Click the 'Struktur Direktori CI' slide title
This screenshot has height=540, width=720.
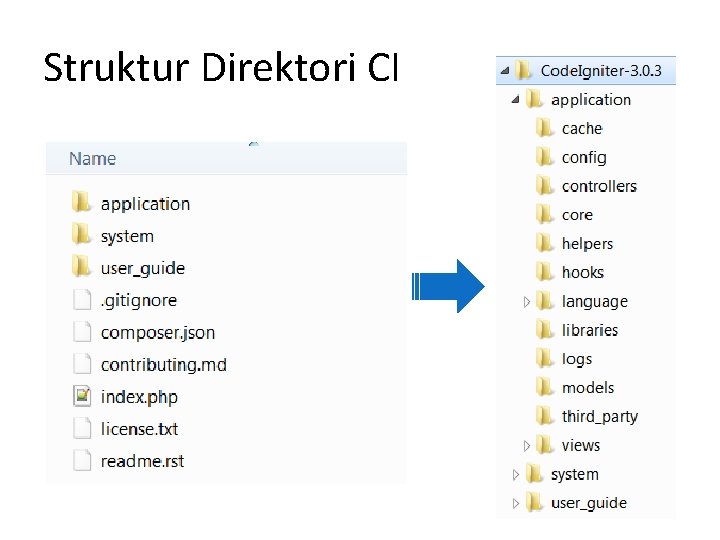pyautogui.click(x=220, y=68)
